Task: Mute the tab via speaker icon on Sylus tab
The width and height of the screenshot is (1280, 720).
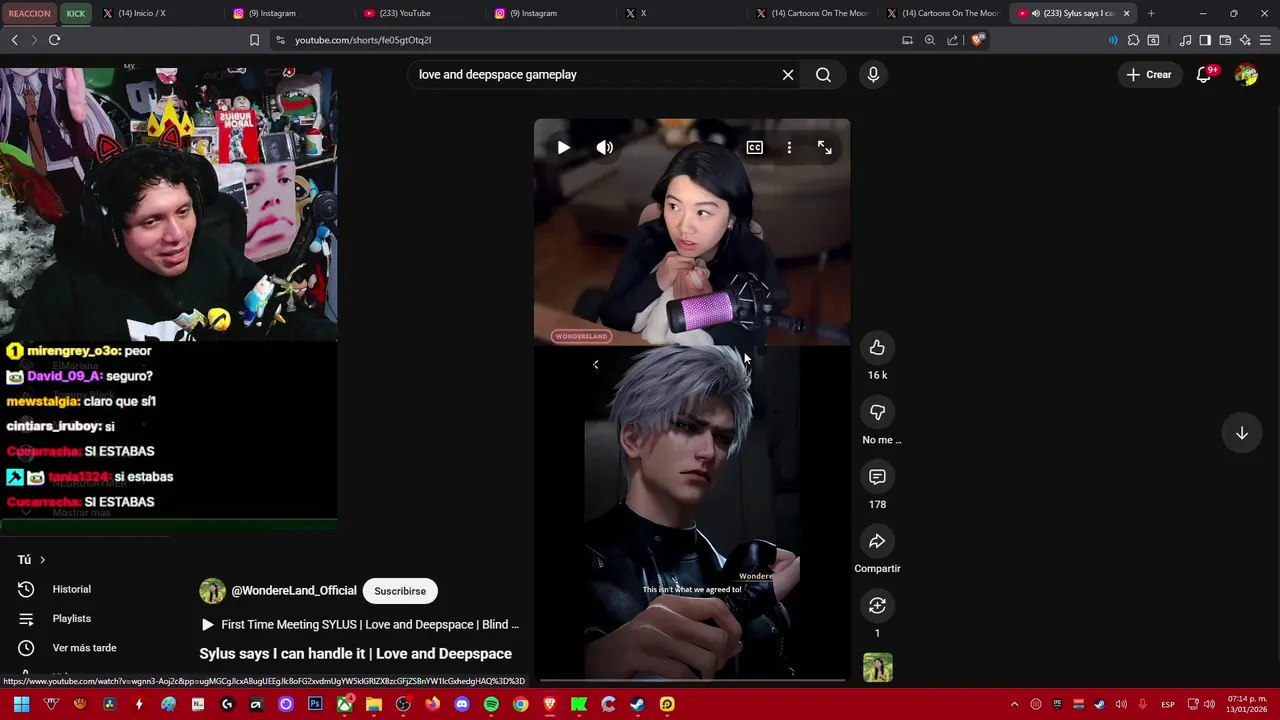Action: coord(1035,13)
